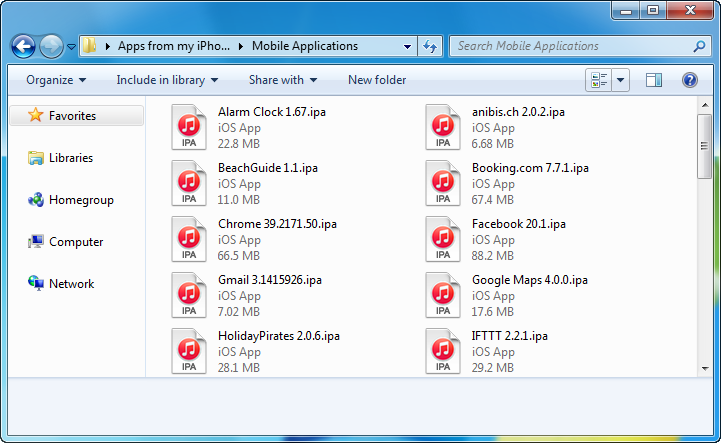Viewport: 721px width, 443px height.
Task: Open the Include in library menu
Action: (167, 80)
